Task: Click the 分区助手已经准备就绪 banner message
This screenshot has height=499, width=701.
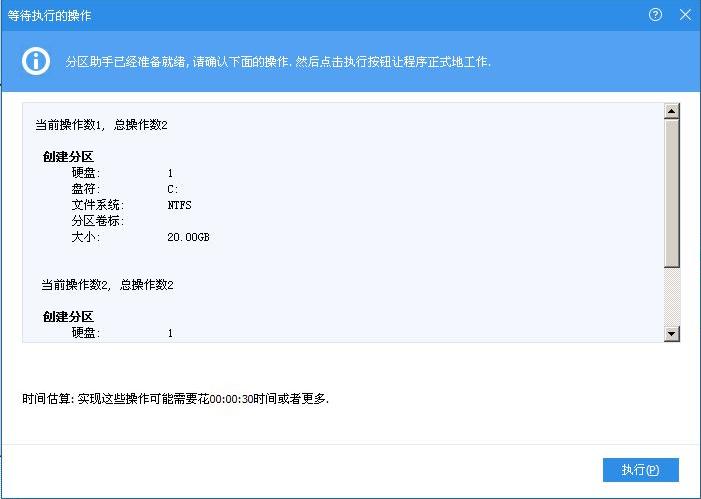Action: [x=278, y=62]
